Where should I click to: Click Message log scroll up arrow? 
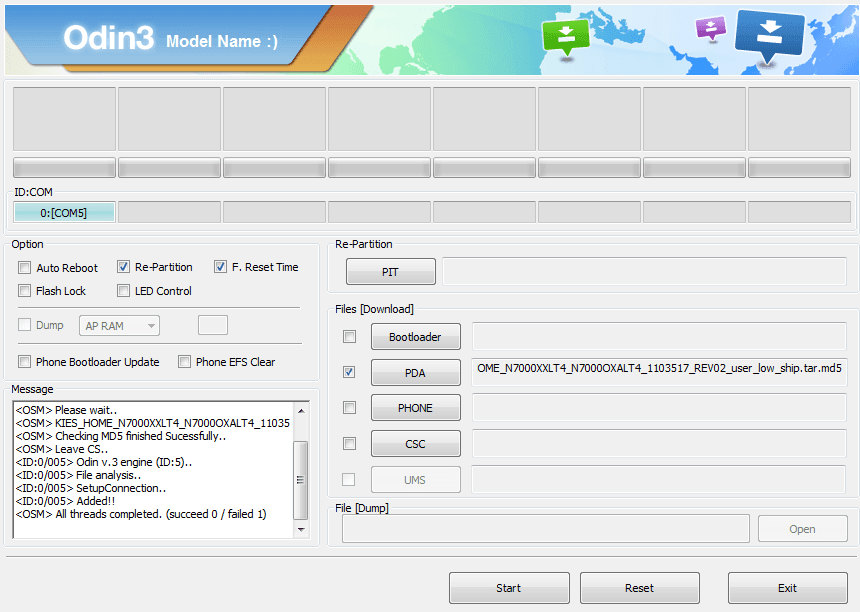tap(301, 410)
